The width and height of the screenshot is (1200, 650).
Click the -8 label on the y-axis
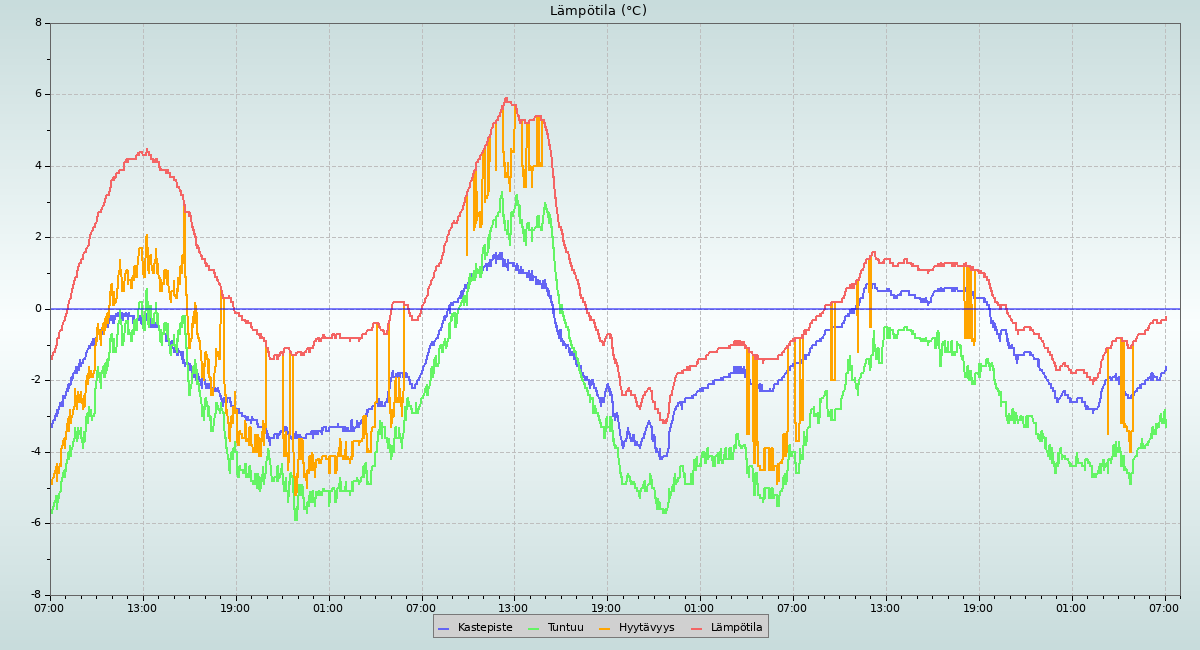[36, 595]
